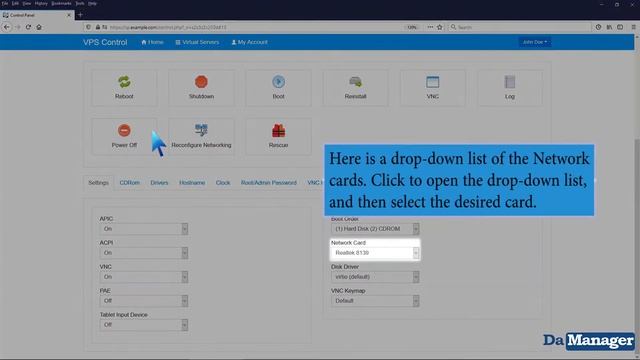Image resolution: width=640 pixels, height=360 pixels.
Task: Open the VNC Keymap dropdown
Action: 375,301
